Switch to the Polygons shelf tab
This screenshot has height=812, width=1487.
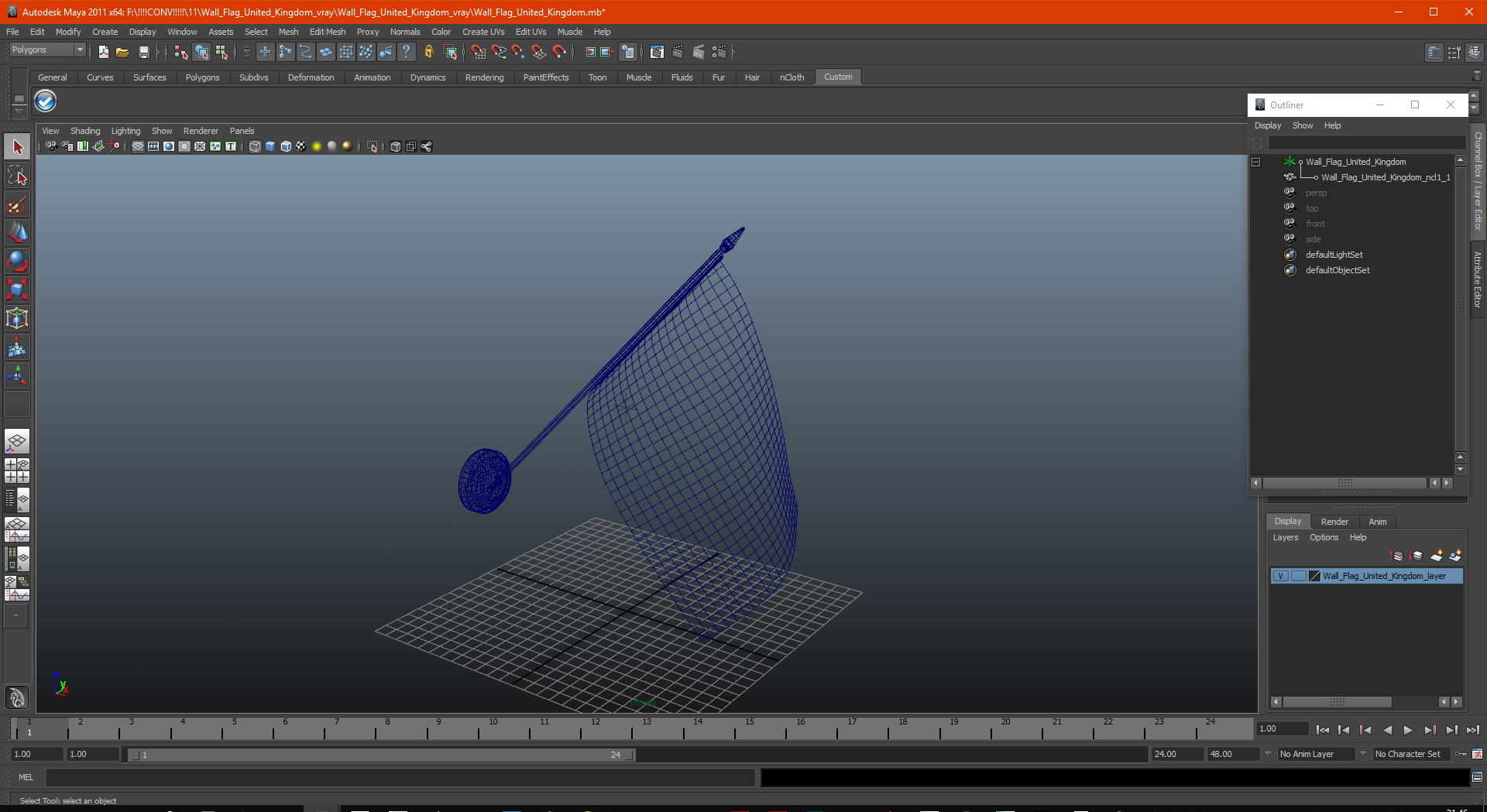click(202, 77)
